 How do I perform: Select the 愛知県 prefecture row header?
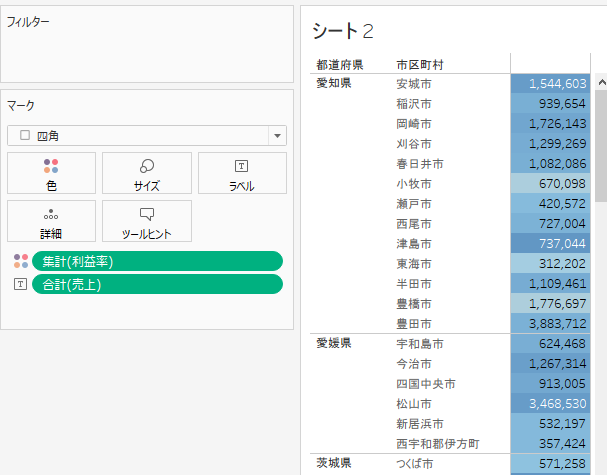click(334, 84)
